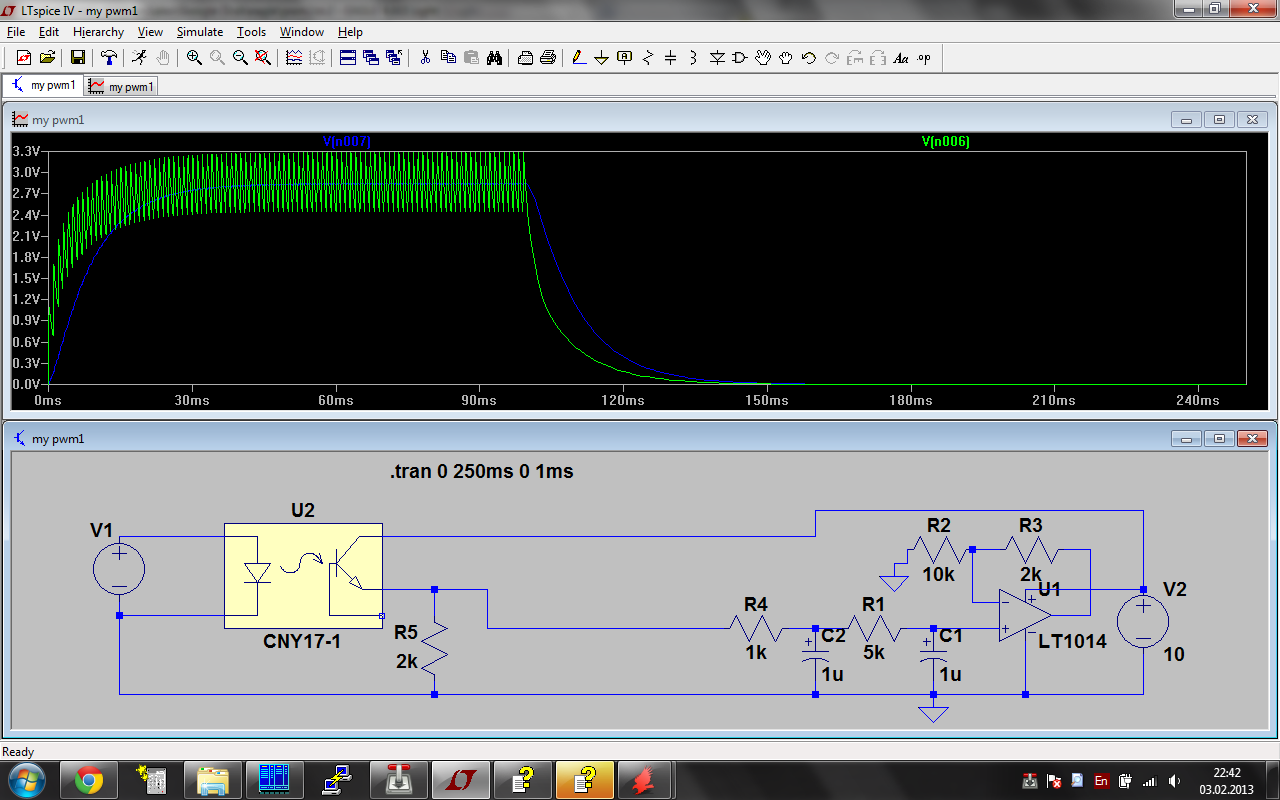The image size is (1280, 800).
Task: Open the Simulate menu
Action: (x=200, y=32)
